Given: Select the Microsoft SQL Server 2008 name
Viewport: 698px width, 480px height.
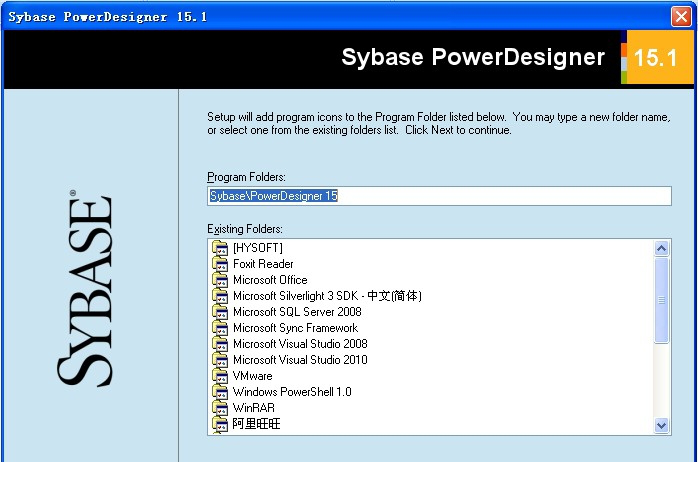Looking at the screenshot, I should [297, 312].
